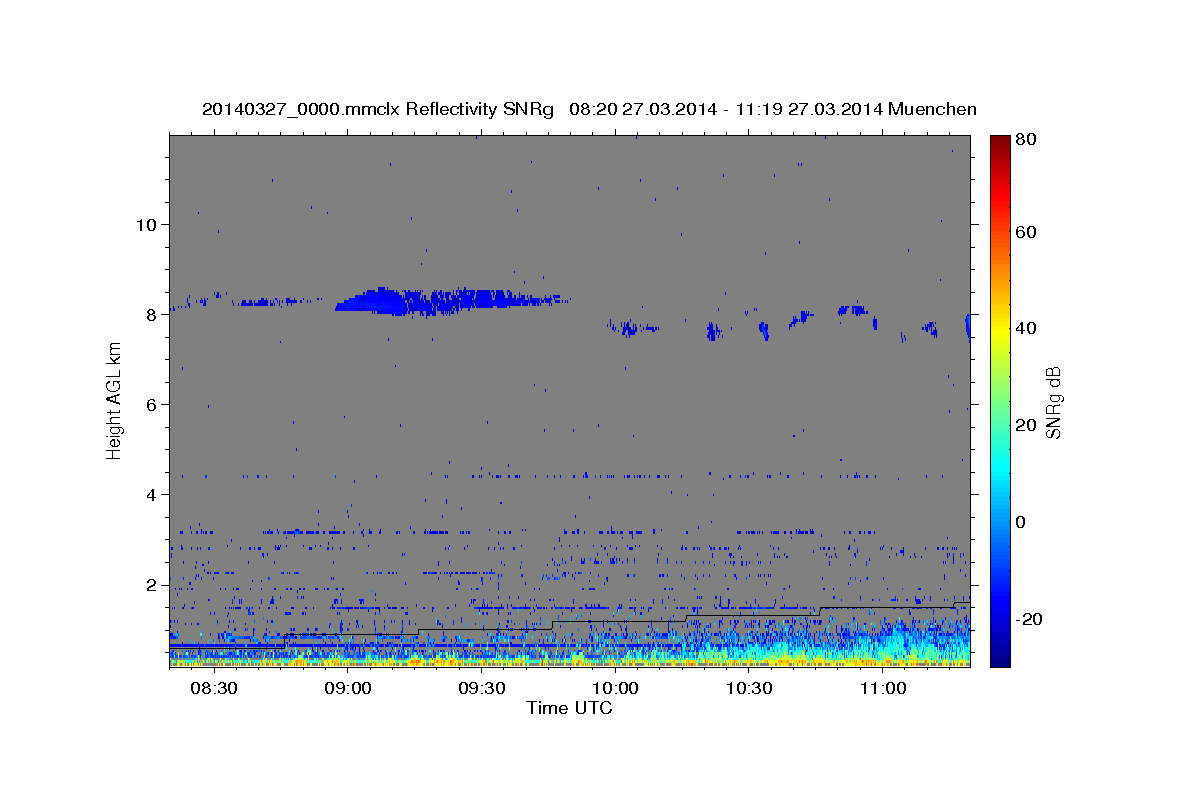
Task: Click the colorbar value 60
Action: click(x=1026, y=232)
